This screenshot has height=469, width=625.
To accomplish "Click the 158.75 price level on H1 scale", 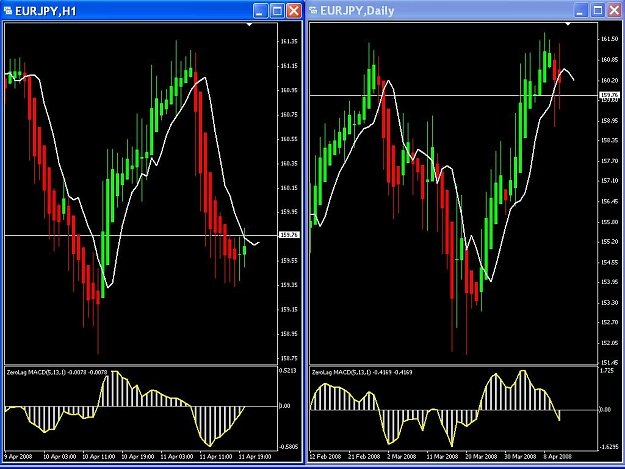I will 289,358.
